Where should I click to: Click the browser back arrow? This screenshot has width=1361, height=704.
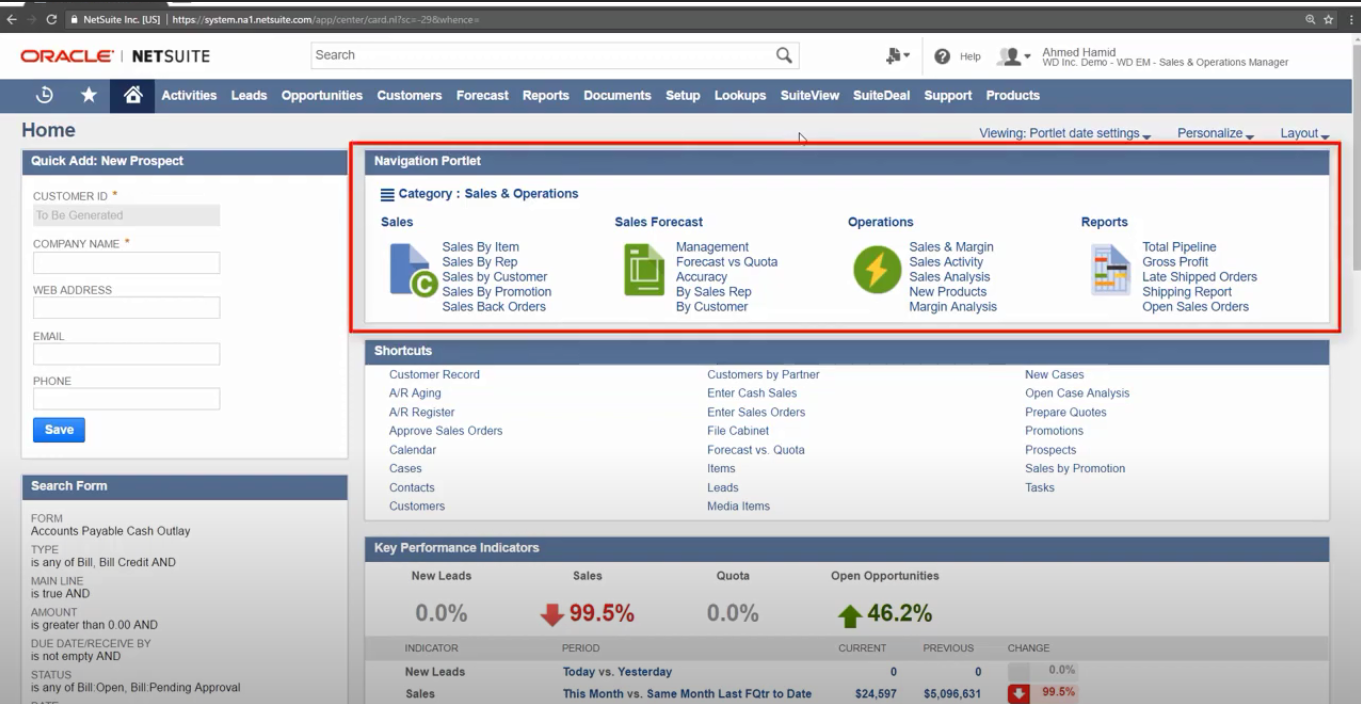(x=12, y=19)
